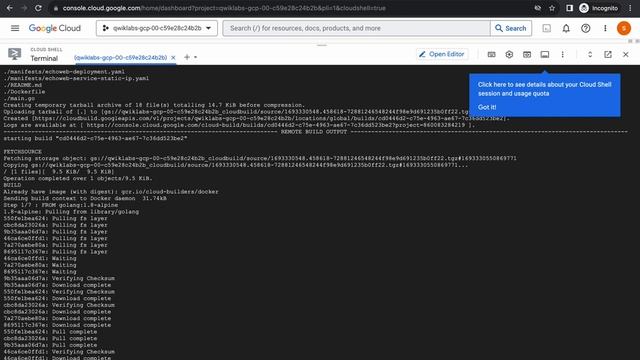The width and height of the screenshot is (640, 360).
Task: Select the qwiklabs-gcp-00-c59e28c24b2b terminal tab
Action: point(120,58)
